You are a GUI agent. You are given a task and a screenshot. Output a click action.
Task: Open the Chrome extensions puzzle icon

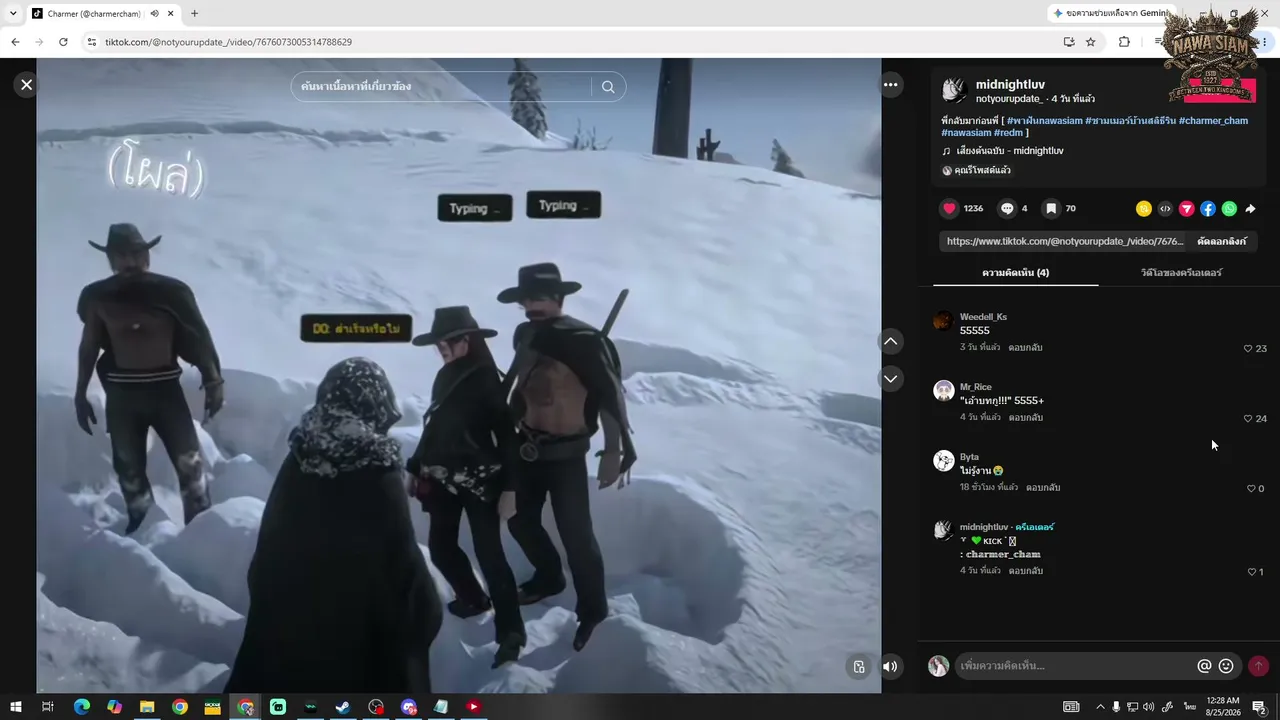pyautogui.click(x=1124, y=42)
